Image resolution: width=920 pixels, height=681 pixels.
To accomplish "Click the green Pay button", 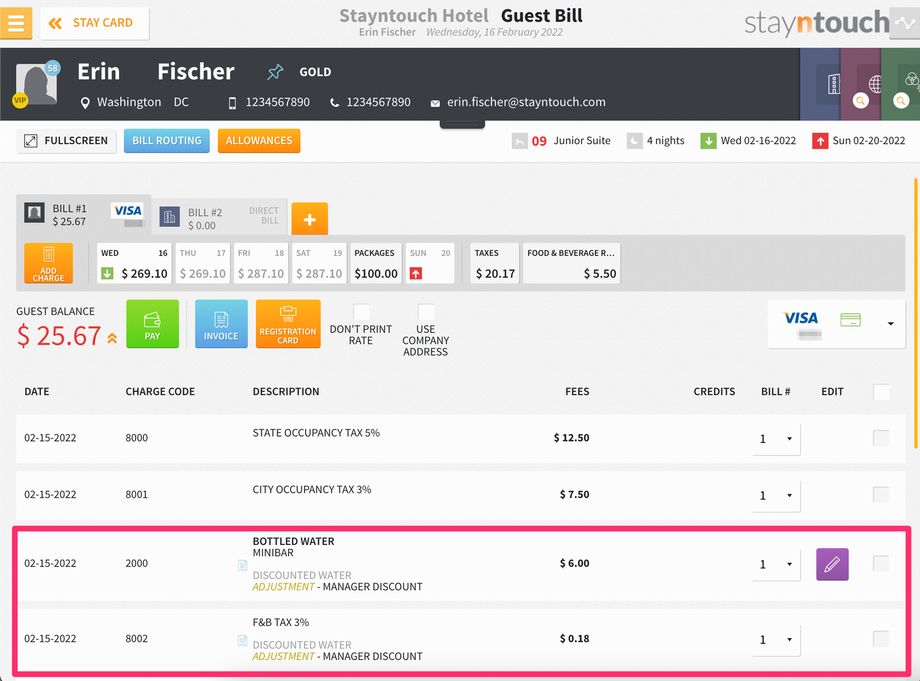I will click(x=153, y=324).
